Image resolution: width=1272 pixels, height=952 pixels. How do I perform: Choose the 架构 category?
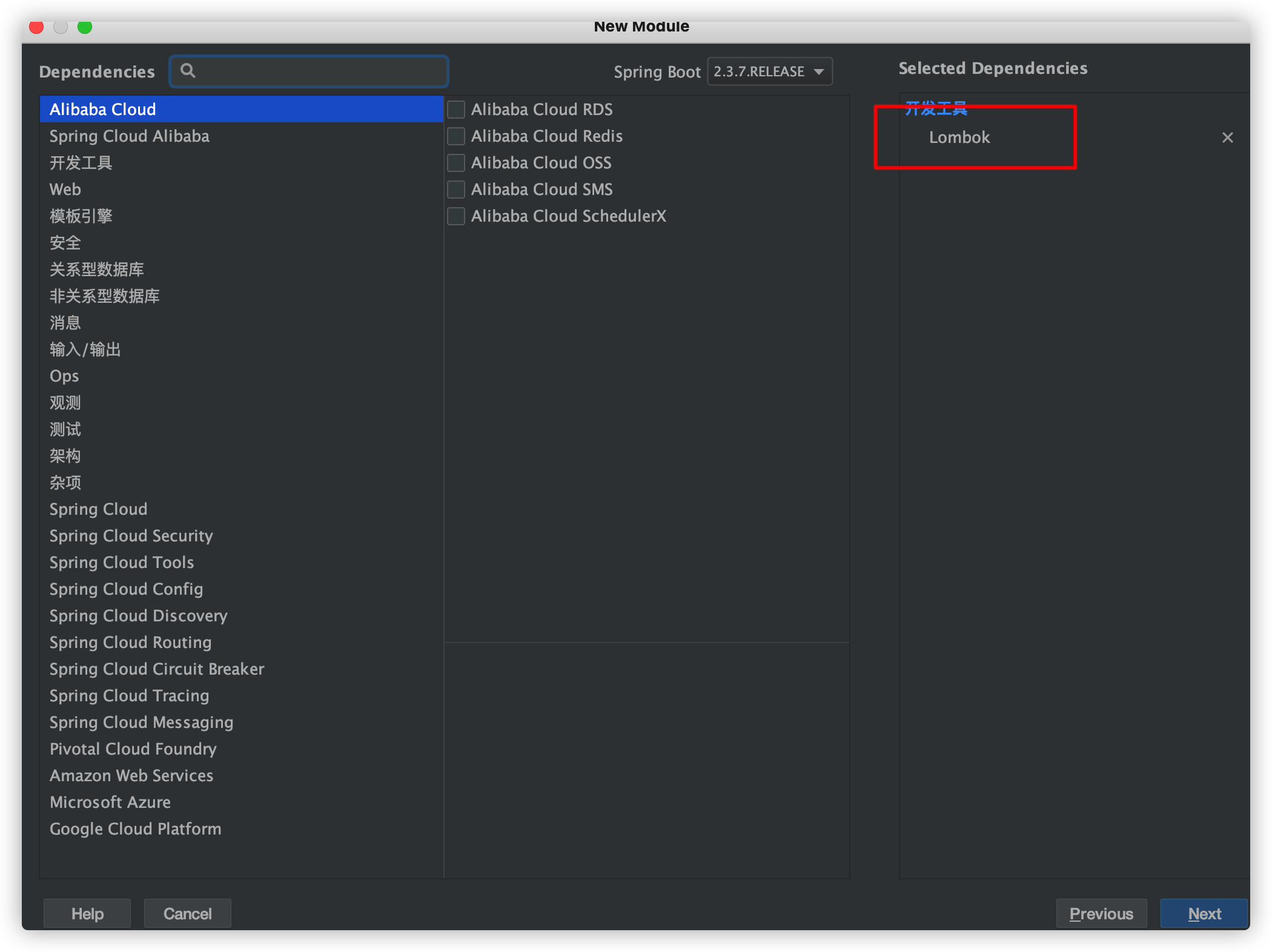pyautogui.click(x=241, y=455)
